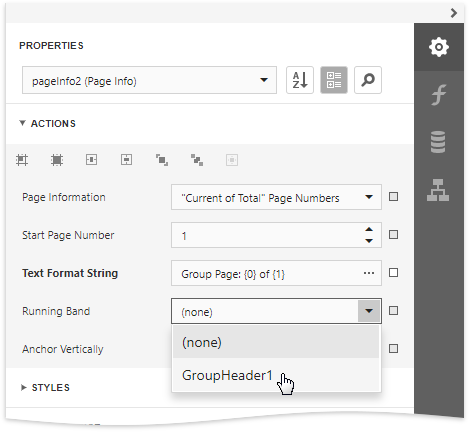Open the Properties gear tab

point(439,47)
